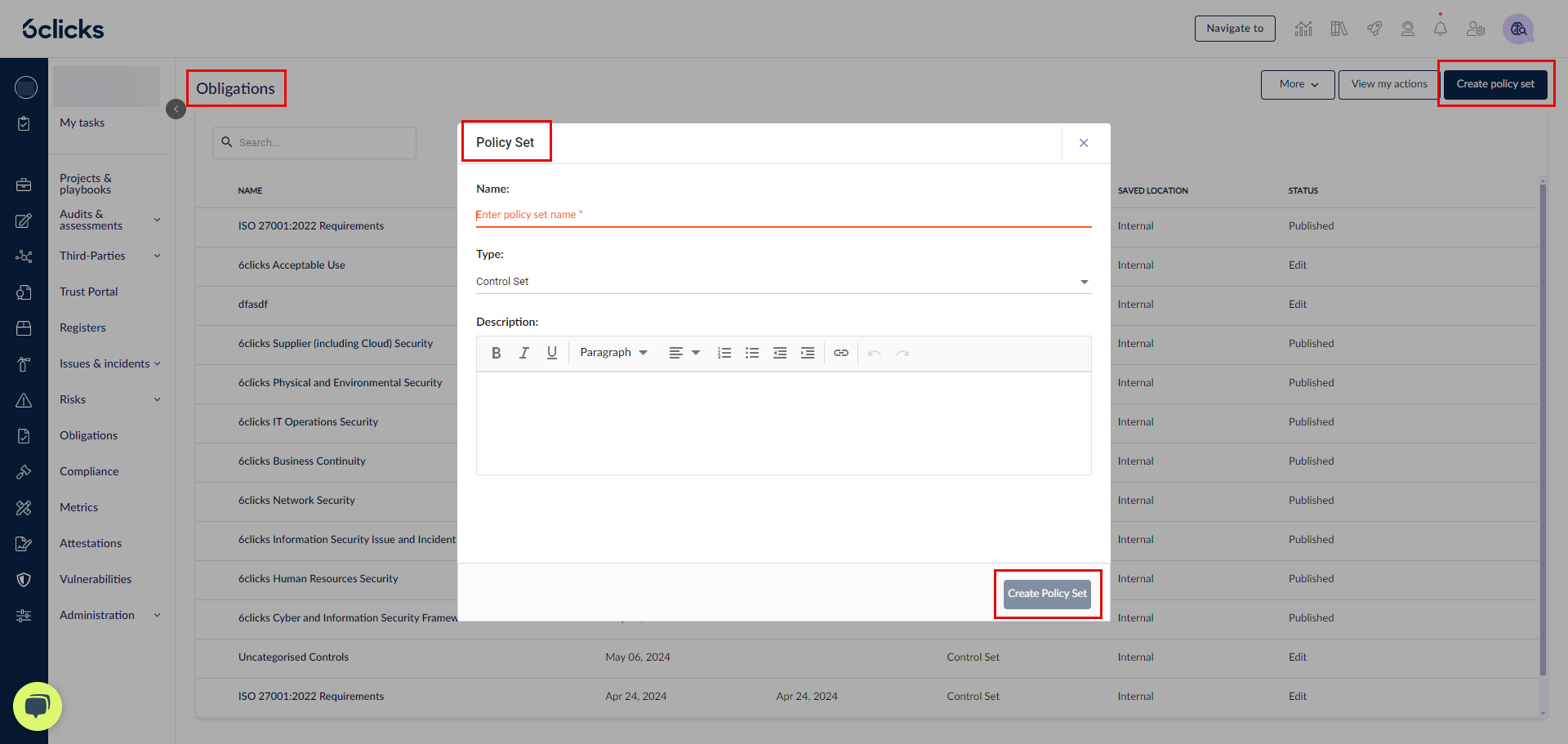Open the text alignment dropdown
The width and height of the screenshot is (1568, 744).
tap(684, 353)
